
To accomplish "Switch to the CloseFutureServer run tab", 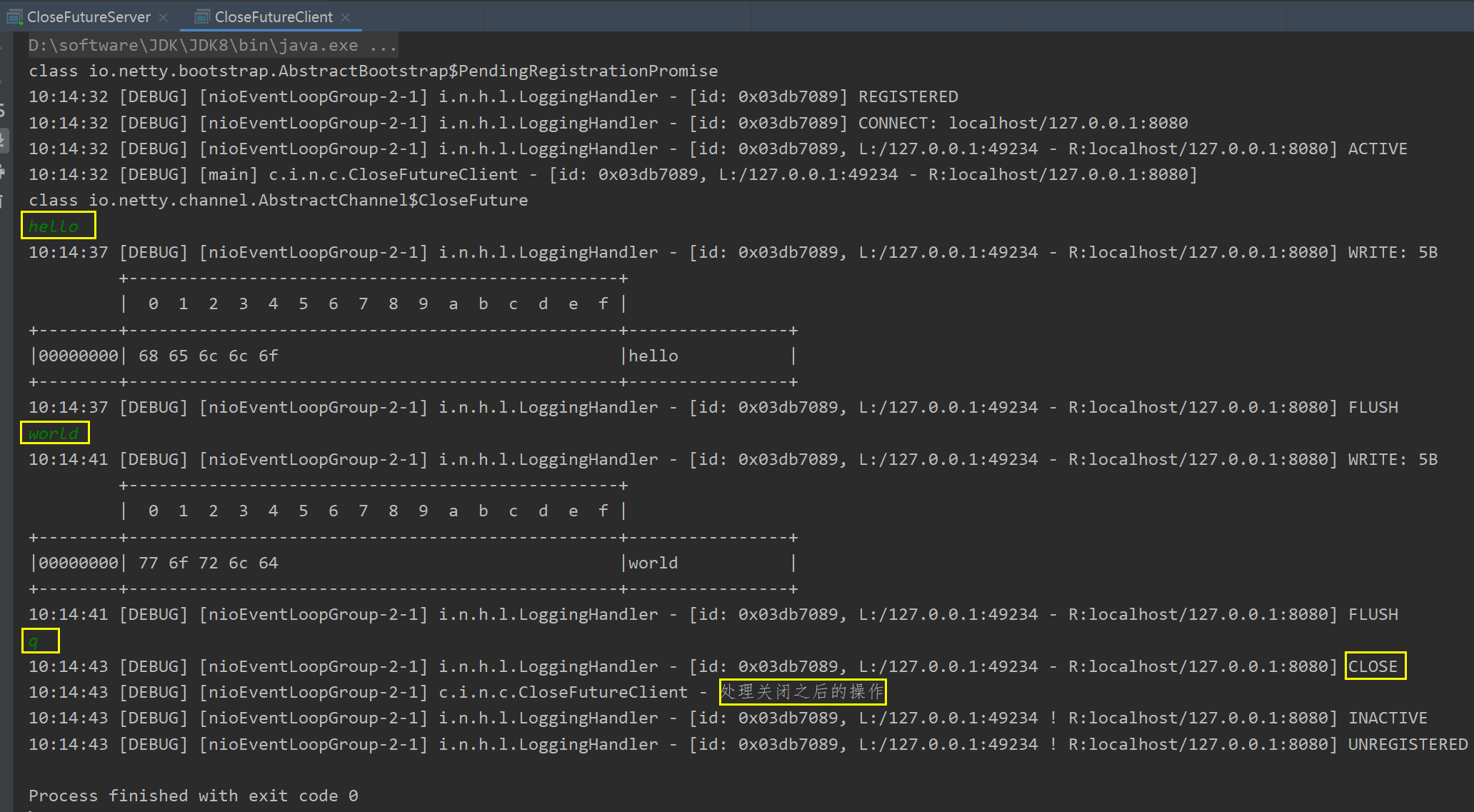I will [x=89, y=16].
